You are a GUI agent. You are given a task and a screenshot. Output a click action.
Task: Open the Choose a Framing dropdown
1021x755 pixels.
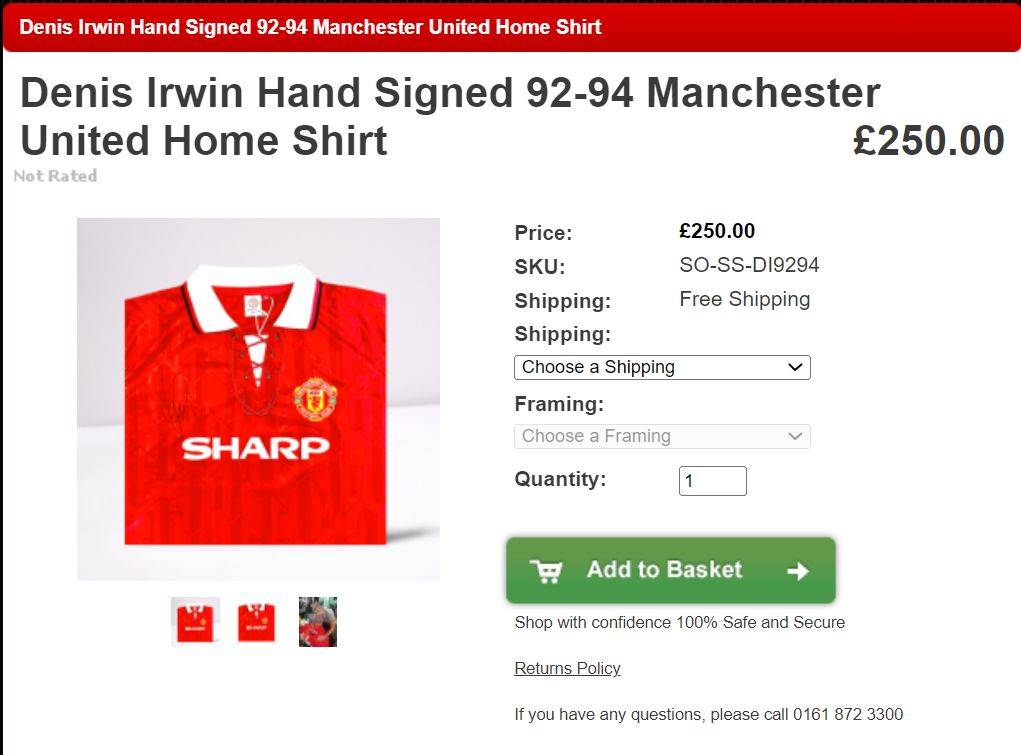662,436
